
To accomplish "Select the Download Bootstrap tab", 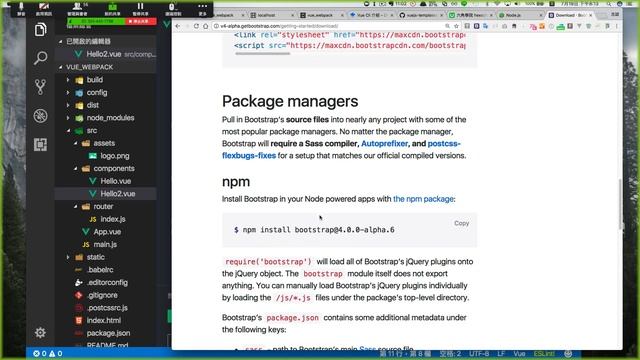I will point(570,15).
